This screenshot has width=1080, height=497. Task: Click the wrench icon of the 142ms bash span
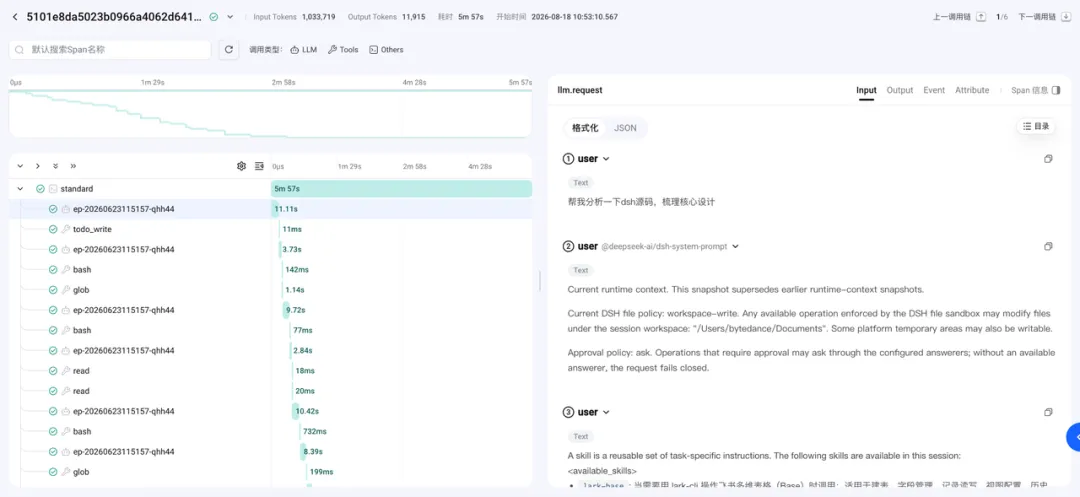tap(65, 270)
